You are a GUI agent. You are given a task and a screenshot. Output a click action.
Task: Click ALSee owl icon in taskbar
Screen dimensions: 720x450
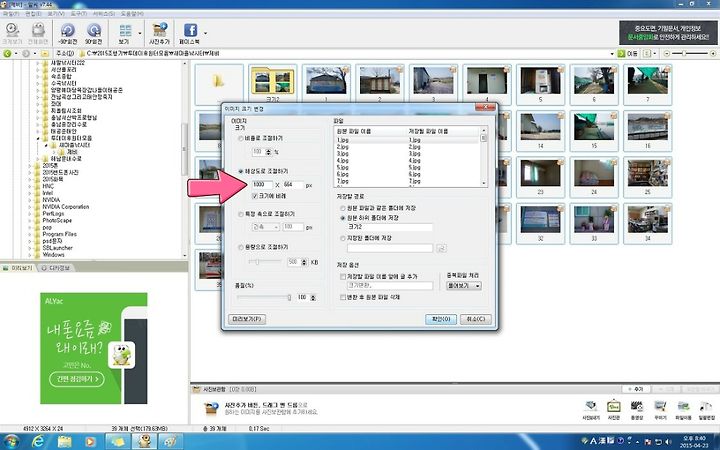(x=145, y=442)
